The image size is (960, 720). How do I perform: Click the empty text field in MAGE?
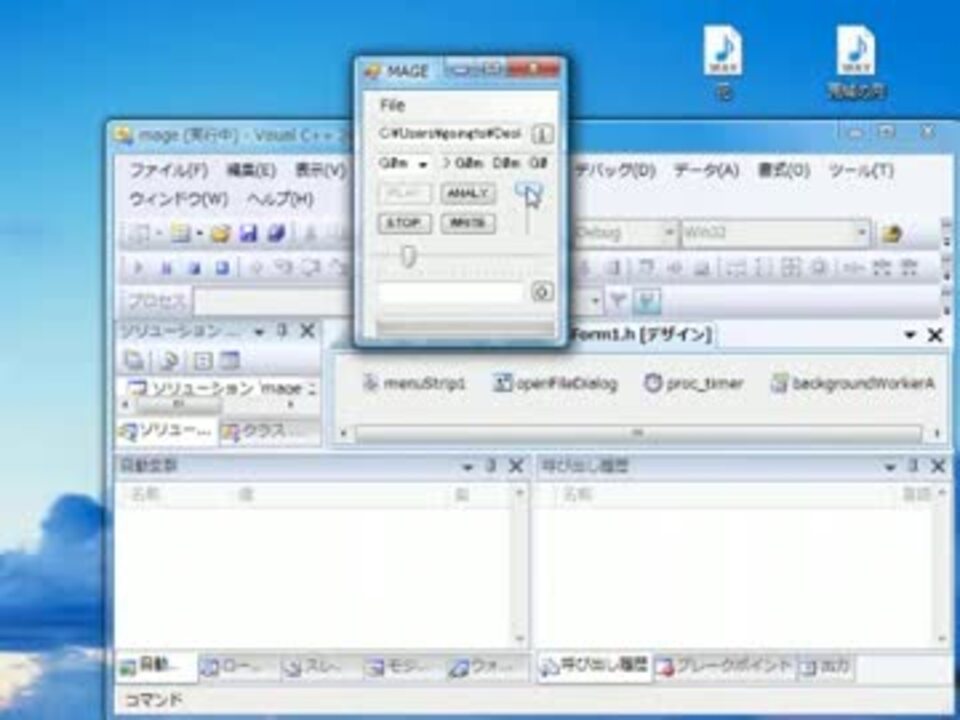[x=451, y=292]
